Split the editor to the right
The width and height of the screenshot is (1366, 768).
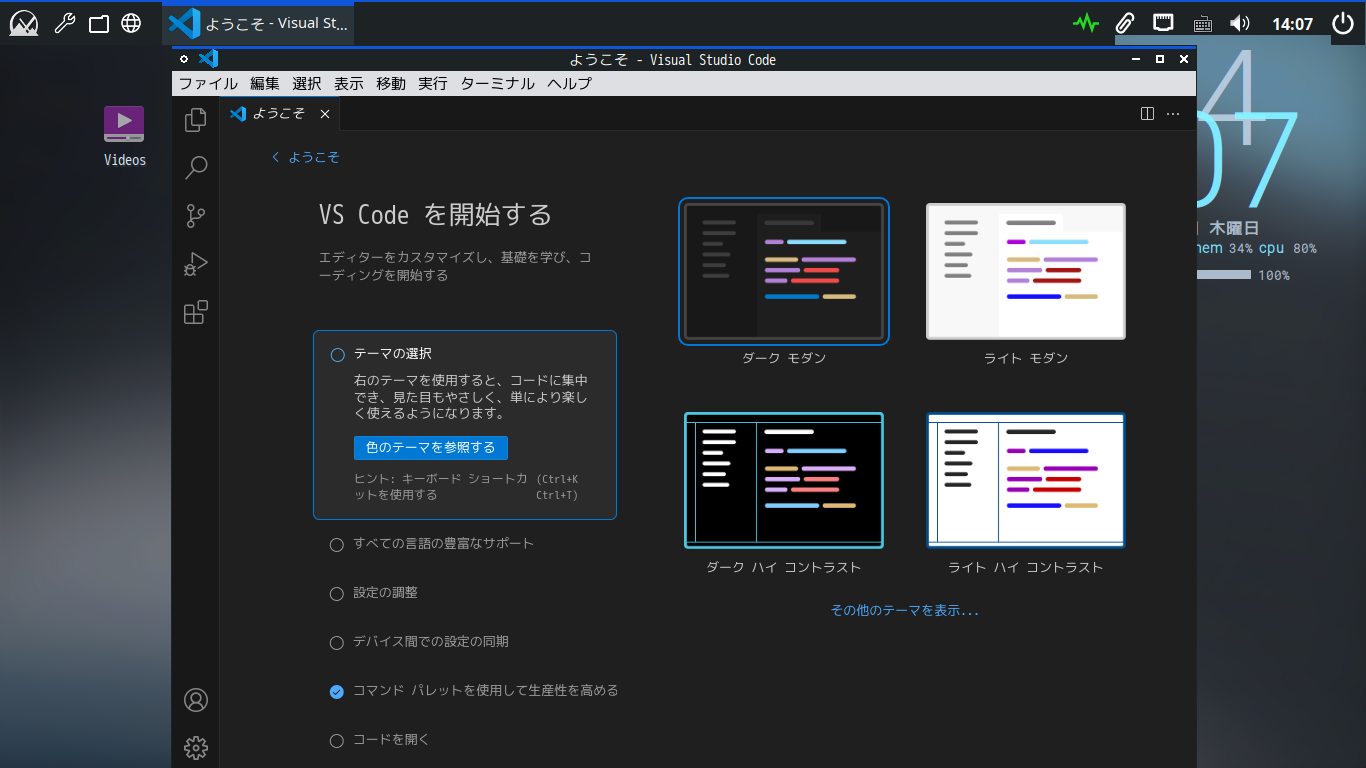coord(1148,114)
